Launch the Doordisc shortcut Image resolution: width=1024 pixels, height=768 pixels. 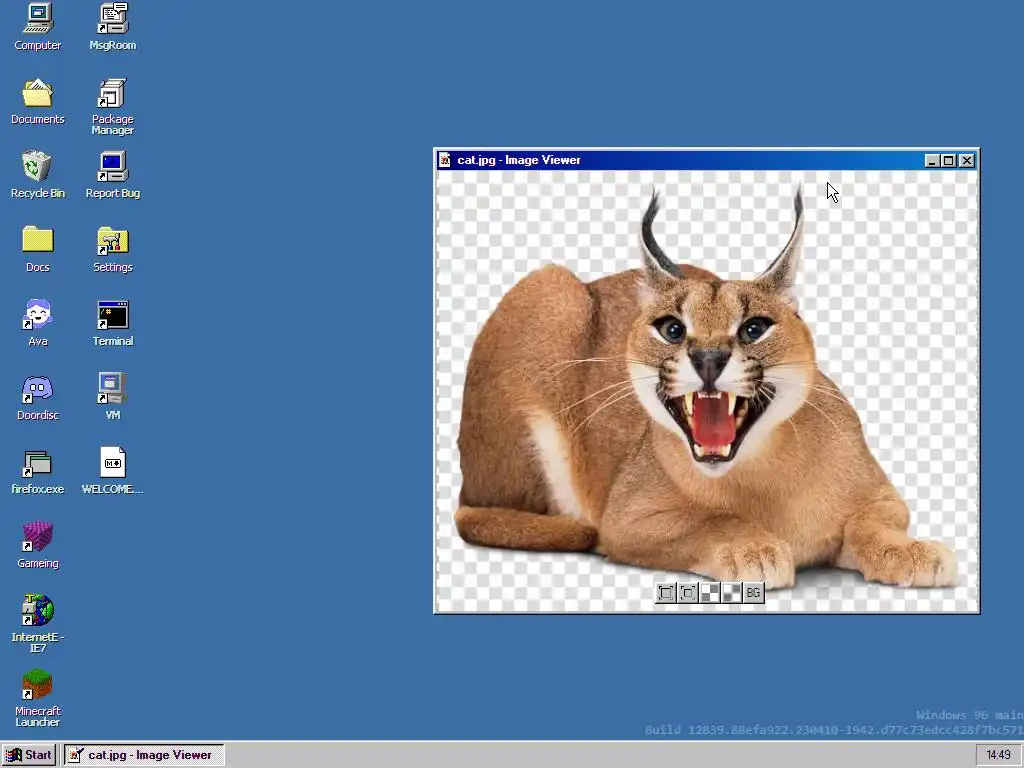tap(38, 397)
